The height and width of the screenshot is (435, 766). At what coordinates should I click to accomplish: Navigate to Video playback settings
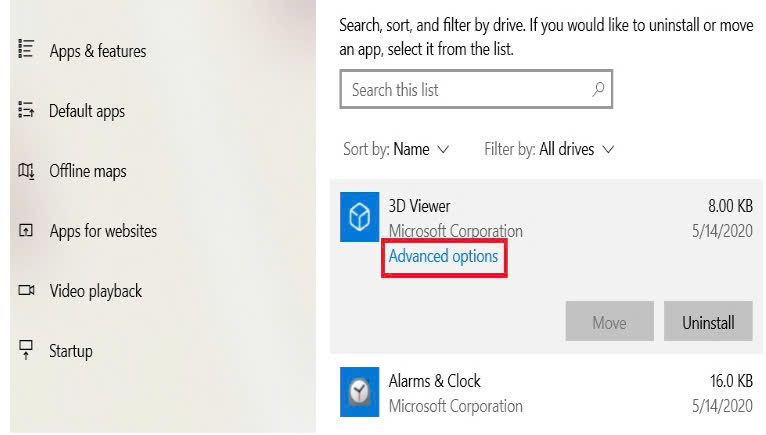coord(96,291)
